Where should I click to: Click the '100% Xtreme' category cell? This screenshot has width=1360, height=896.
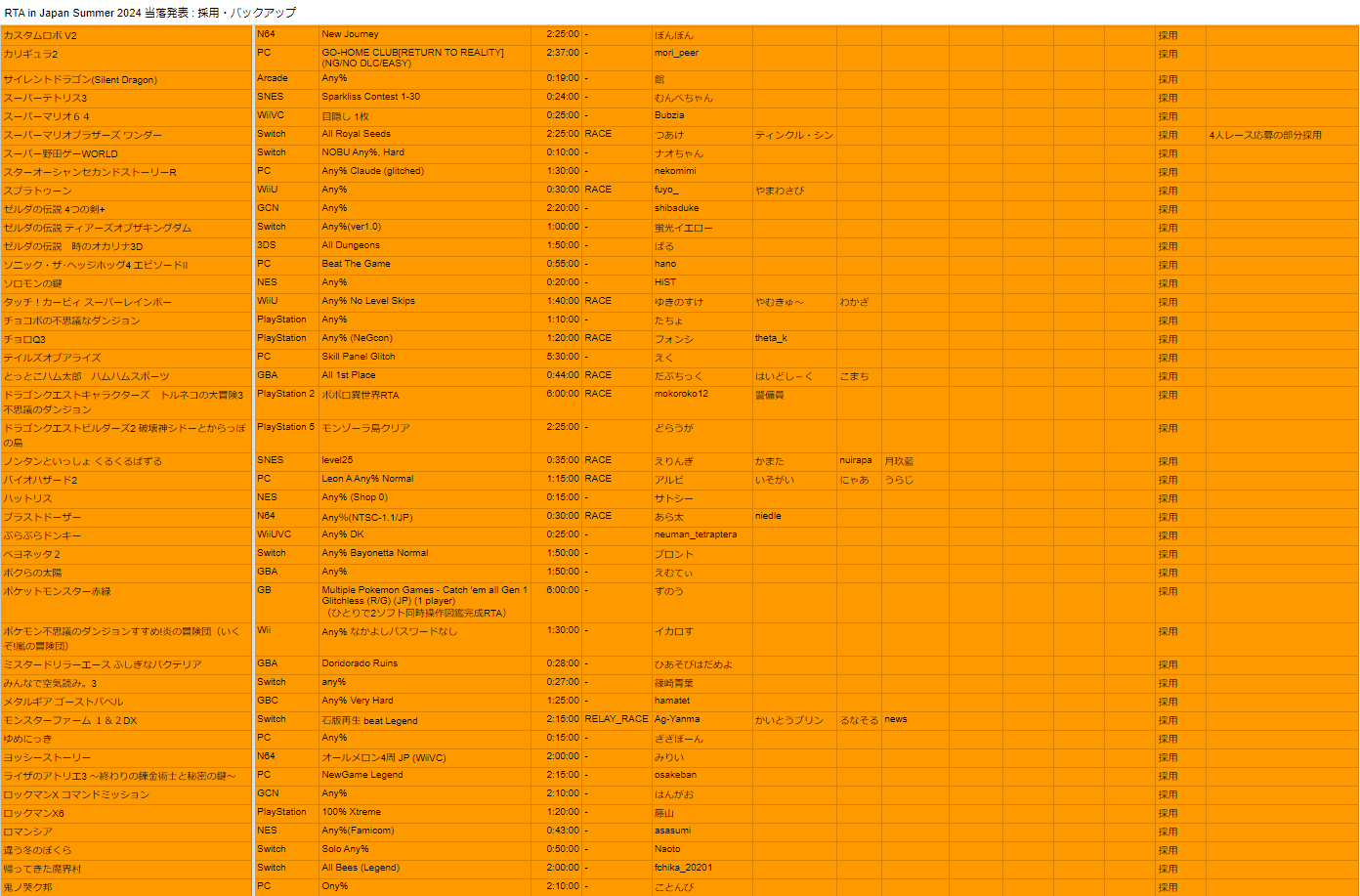(425, 814)
